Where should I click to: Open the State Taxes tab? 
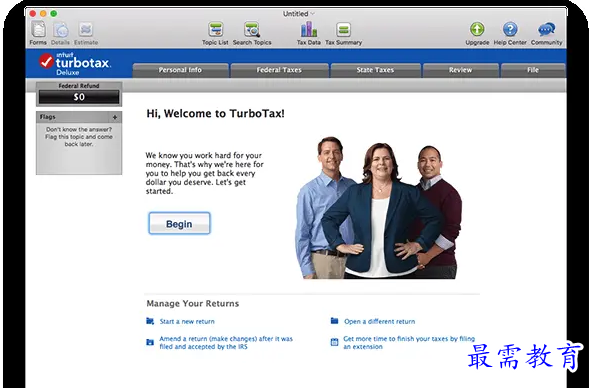375,70
